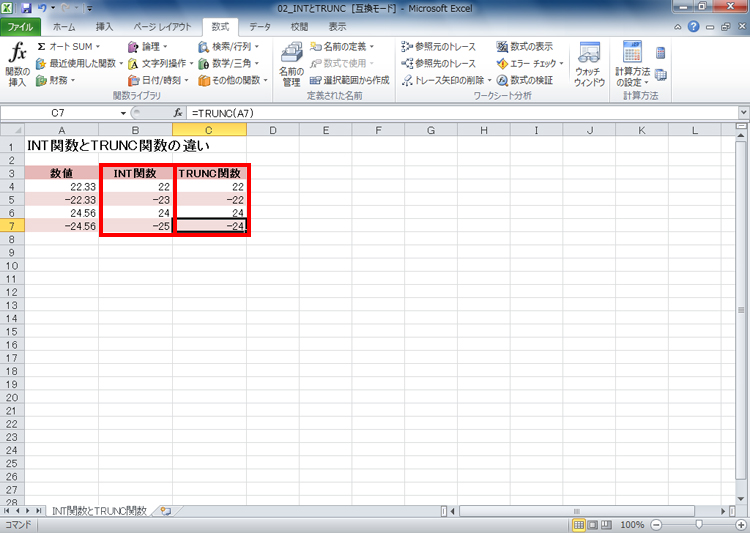The image size is (750, 533).
Task: Open the Customize Quick Access Toolbar arrow
Action: click(90, 8)
